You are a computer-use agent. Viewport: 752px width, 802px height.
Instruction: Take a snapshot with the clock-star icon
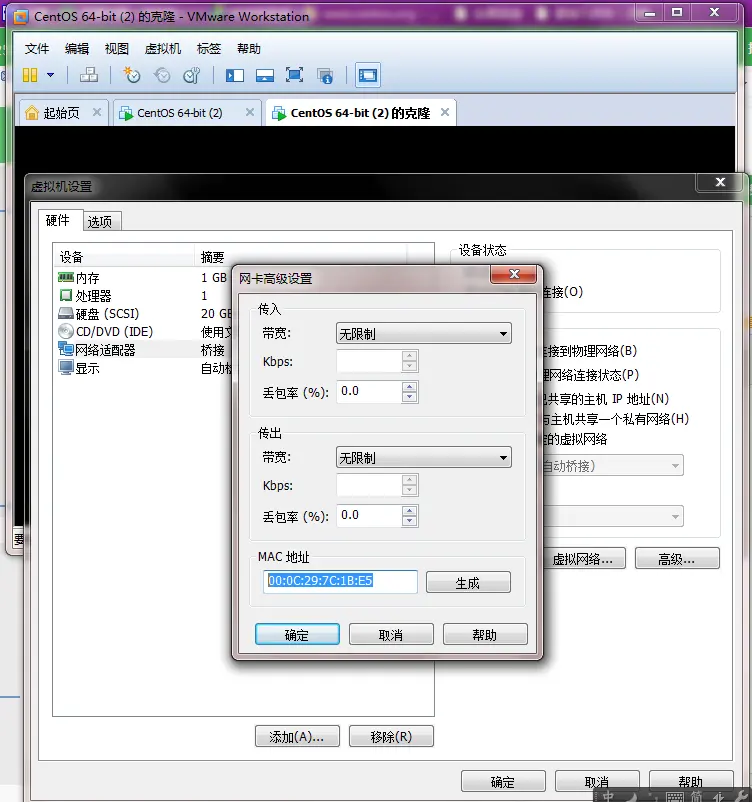tap(131, 75)
